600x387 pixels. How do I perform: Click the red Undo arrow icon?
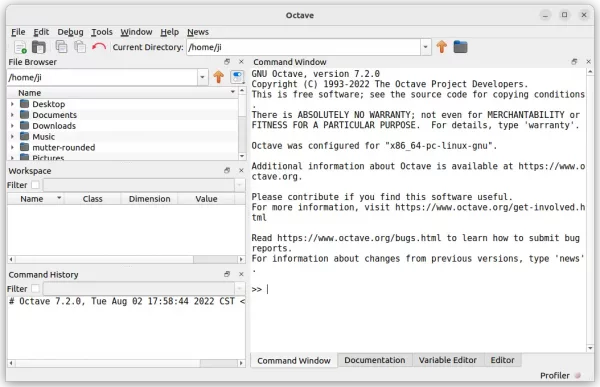coord(99,47)
